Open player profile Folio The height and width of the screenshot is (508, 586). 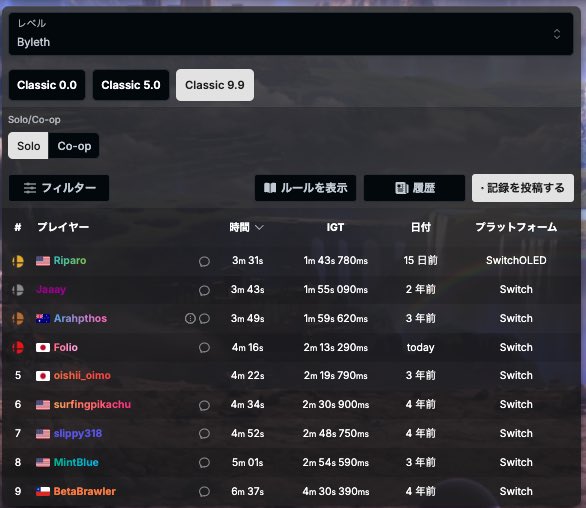(66, 348)
